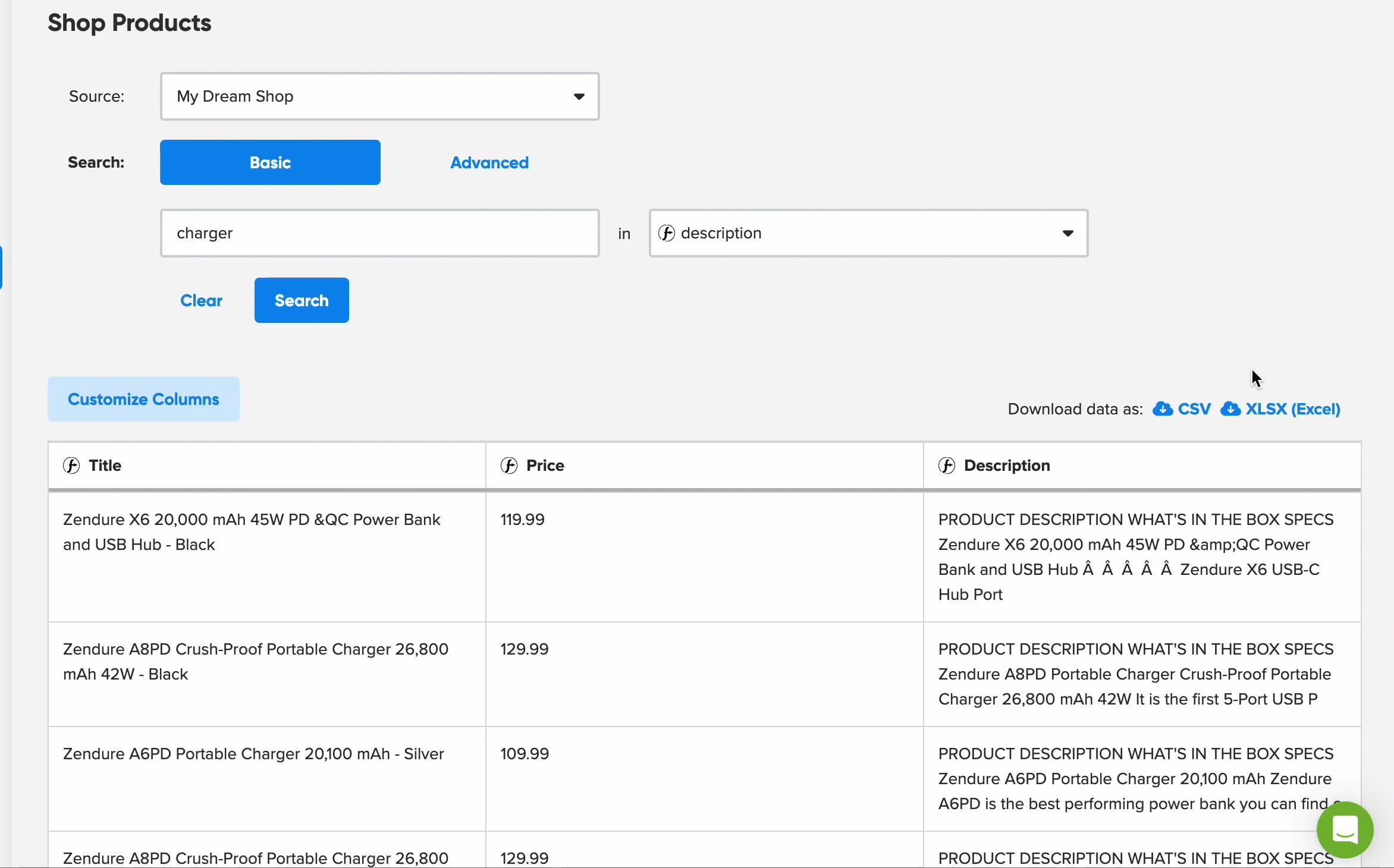This screenshot has height=868, width=1394.
Task: Open the Source dropdown My Dream Shop
Action: (x=379, y=96)
